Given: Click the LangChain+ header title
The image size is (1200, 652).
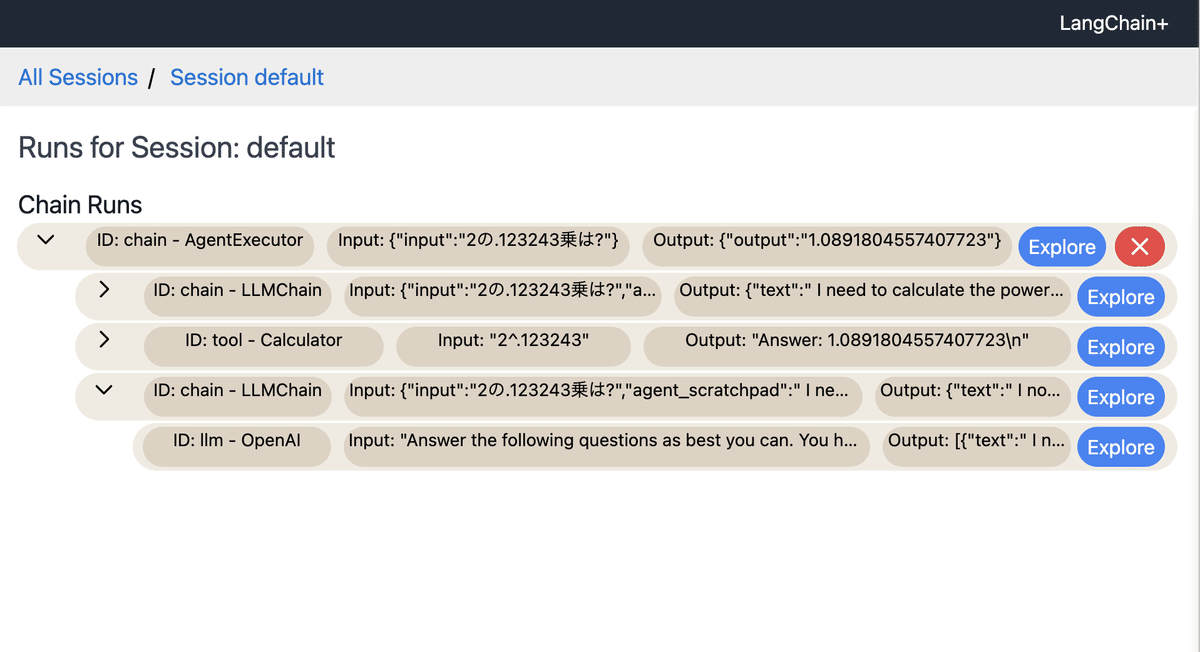Looking at the screenshot, I should [1113, 23].
